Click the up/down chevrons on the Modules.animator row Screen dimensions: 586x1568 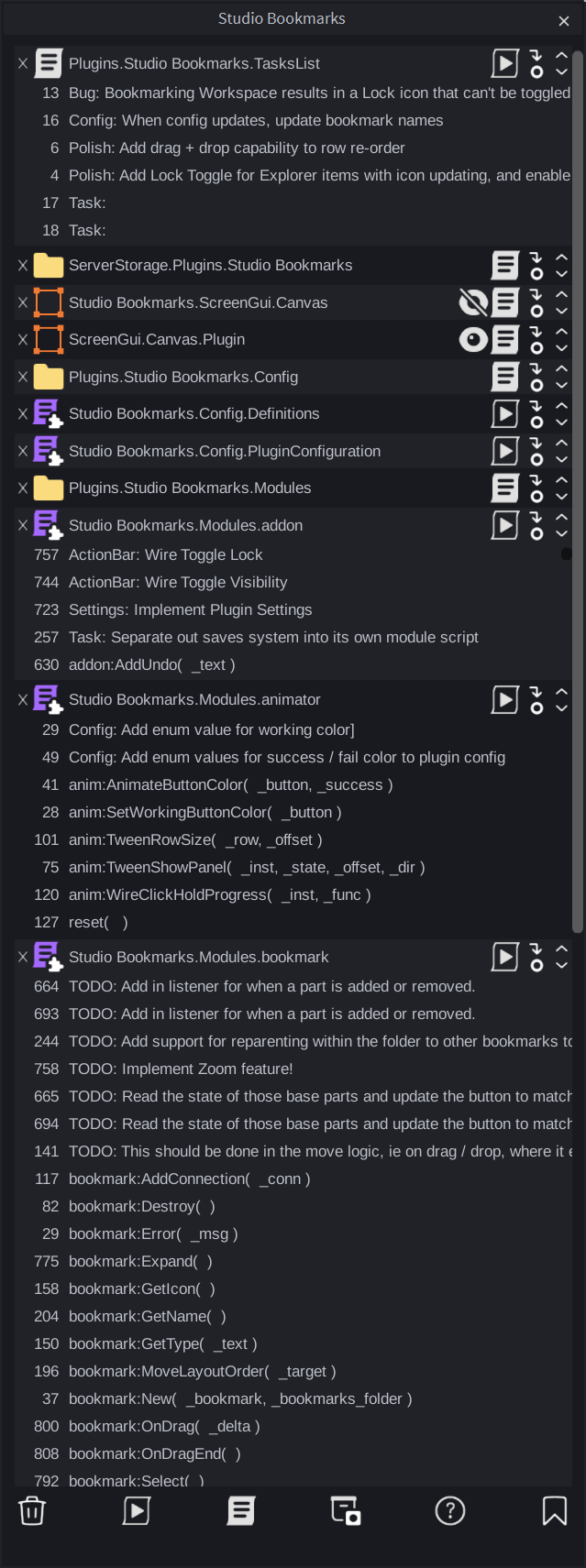pyautogui.click(x=561, y=699)
